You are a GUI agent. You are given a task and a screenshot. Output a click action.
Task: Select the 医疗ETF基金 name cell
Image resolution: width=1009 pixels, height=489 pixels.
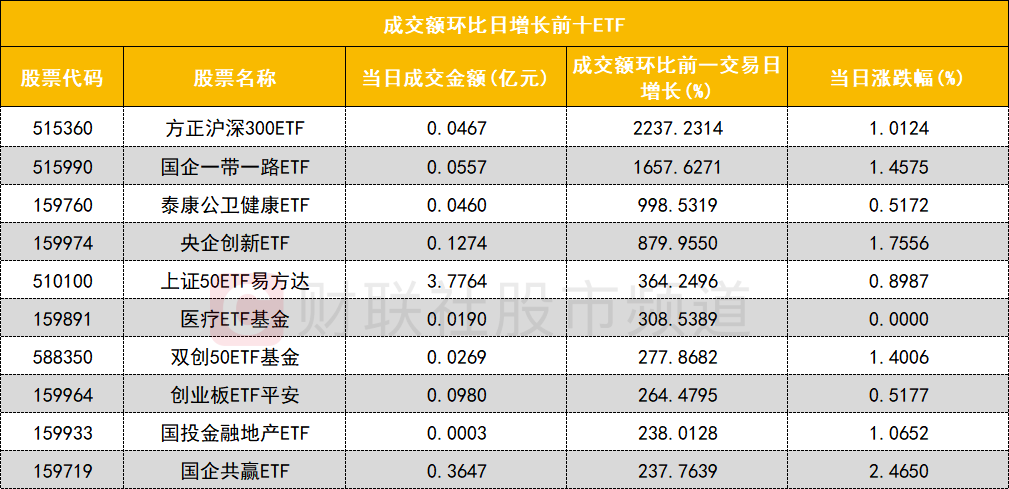[235, 320]
